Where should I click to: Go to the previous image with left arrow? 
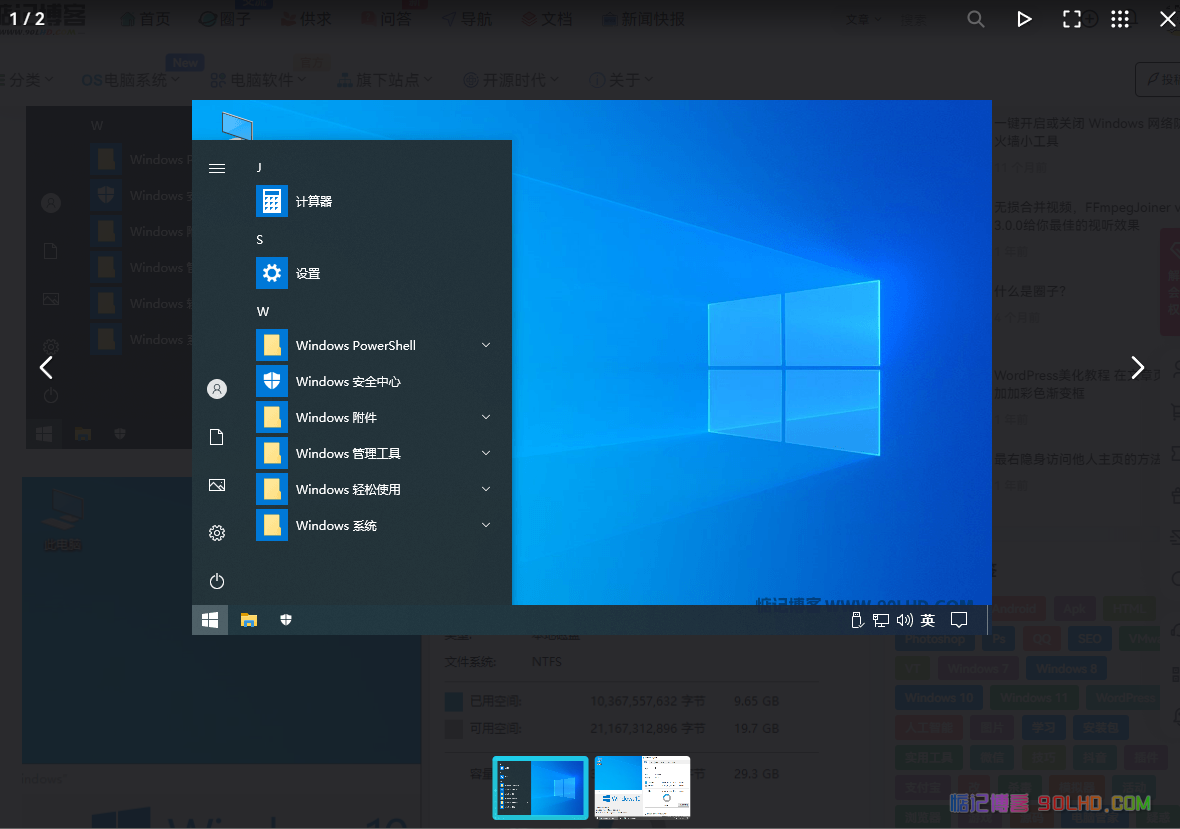pos(46,368)
